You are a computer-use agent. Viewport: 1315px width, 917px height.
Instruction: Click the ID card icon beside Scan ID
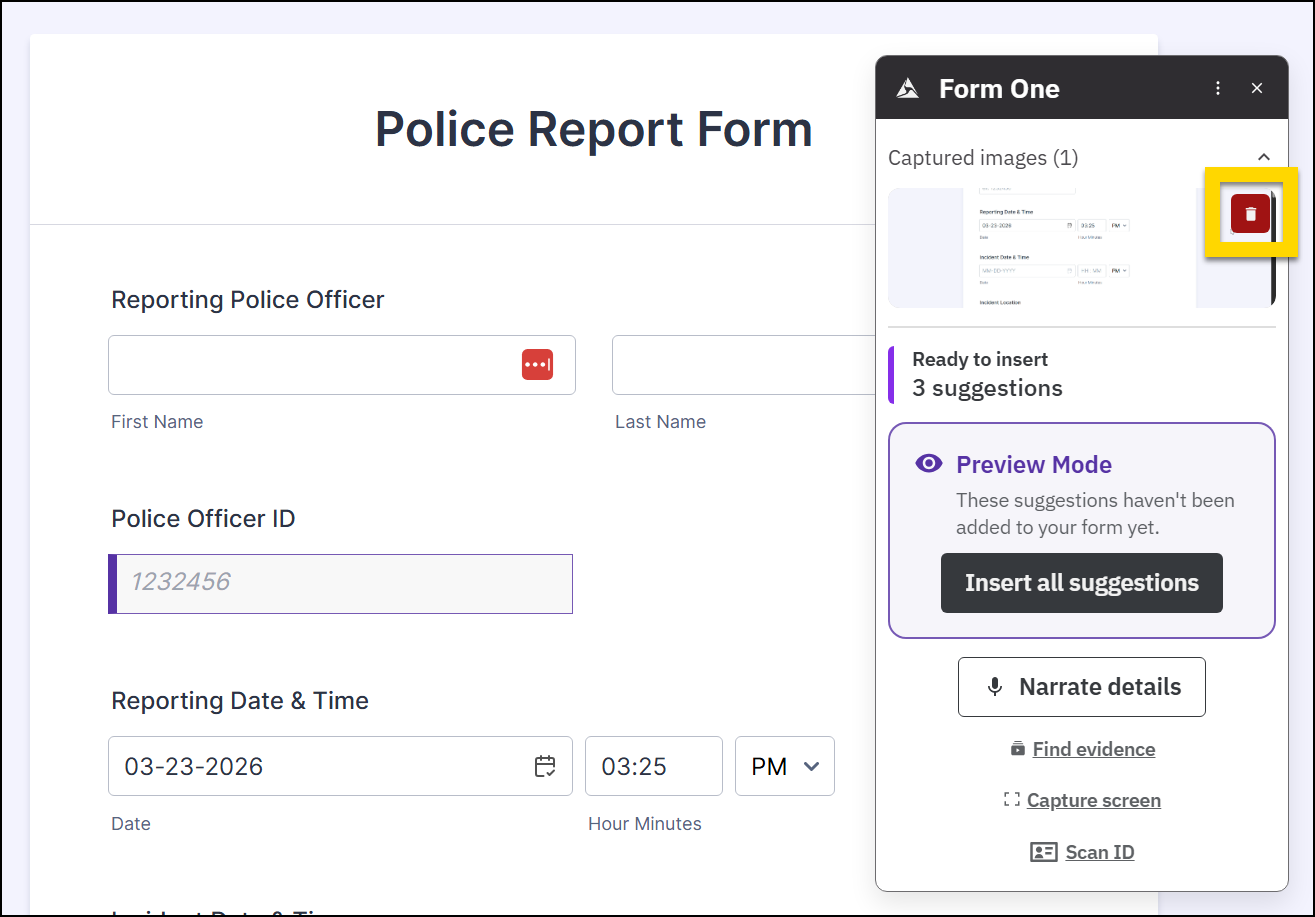[x=1043, y=852]
